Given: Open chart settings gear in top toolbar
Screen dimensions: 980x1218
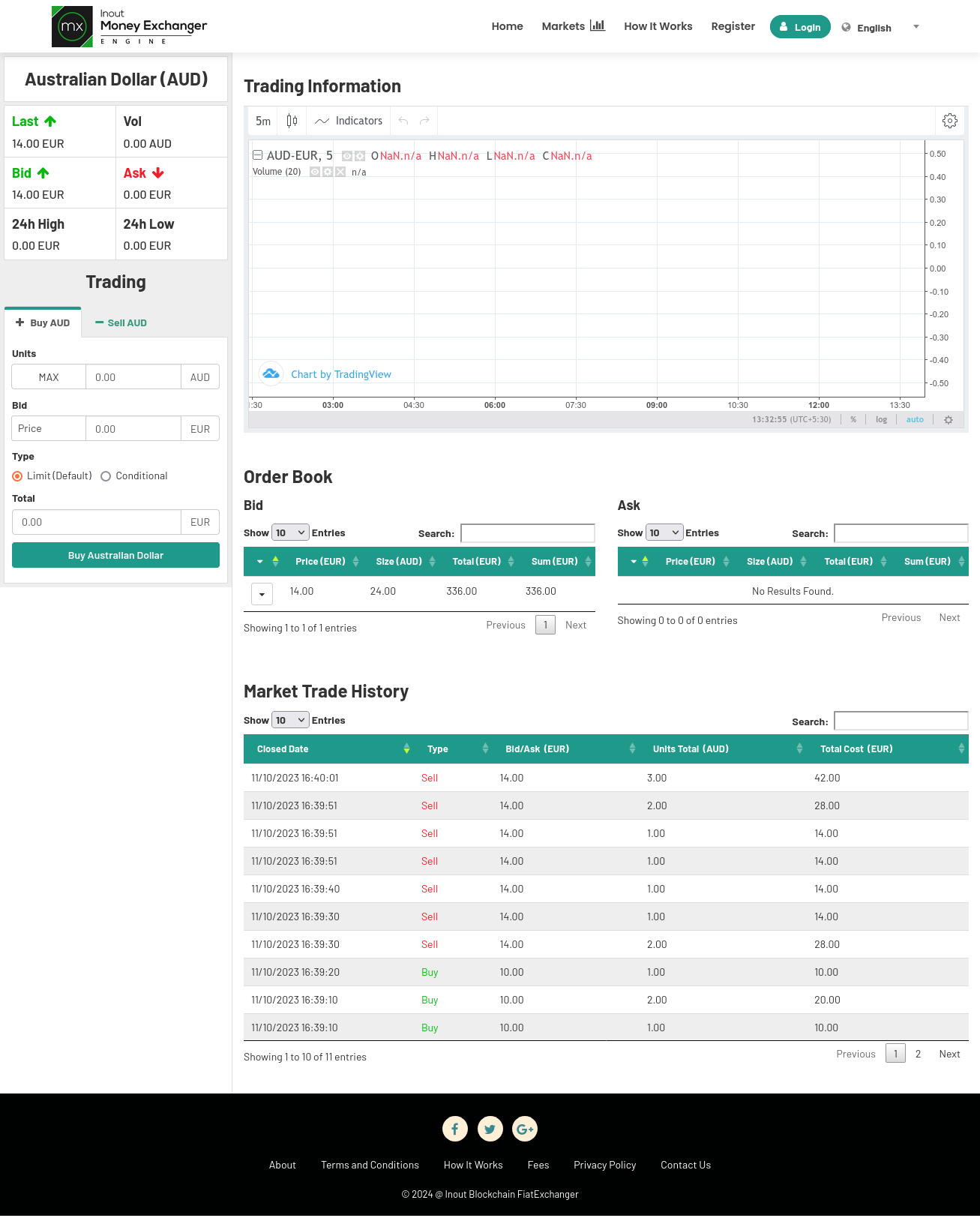Looking at the screenshot, I should (950, 121).
